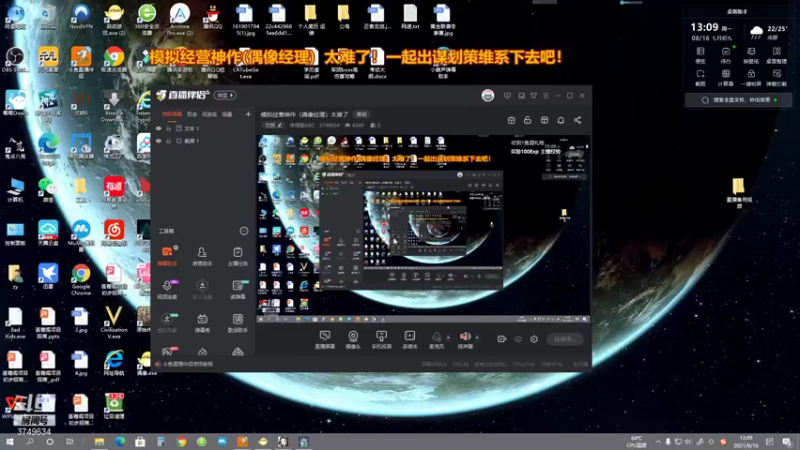Expand speaker options arrow
The height and width of the screenshot is (450, 800).
pyautogui.click(x=477, y=337)
